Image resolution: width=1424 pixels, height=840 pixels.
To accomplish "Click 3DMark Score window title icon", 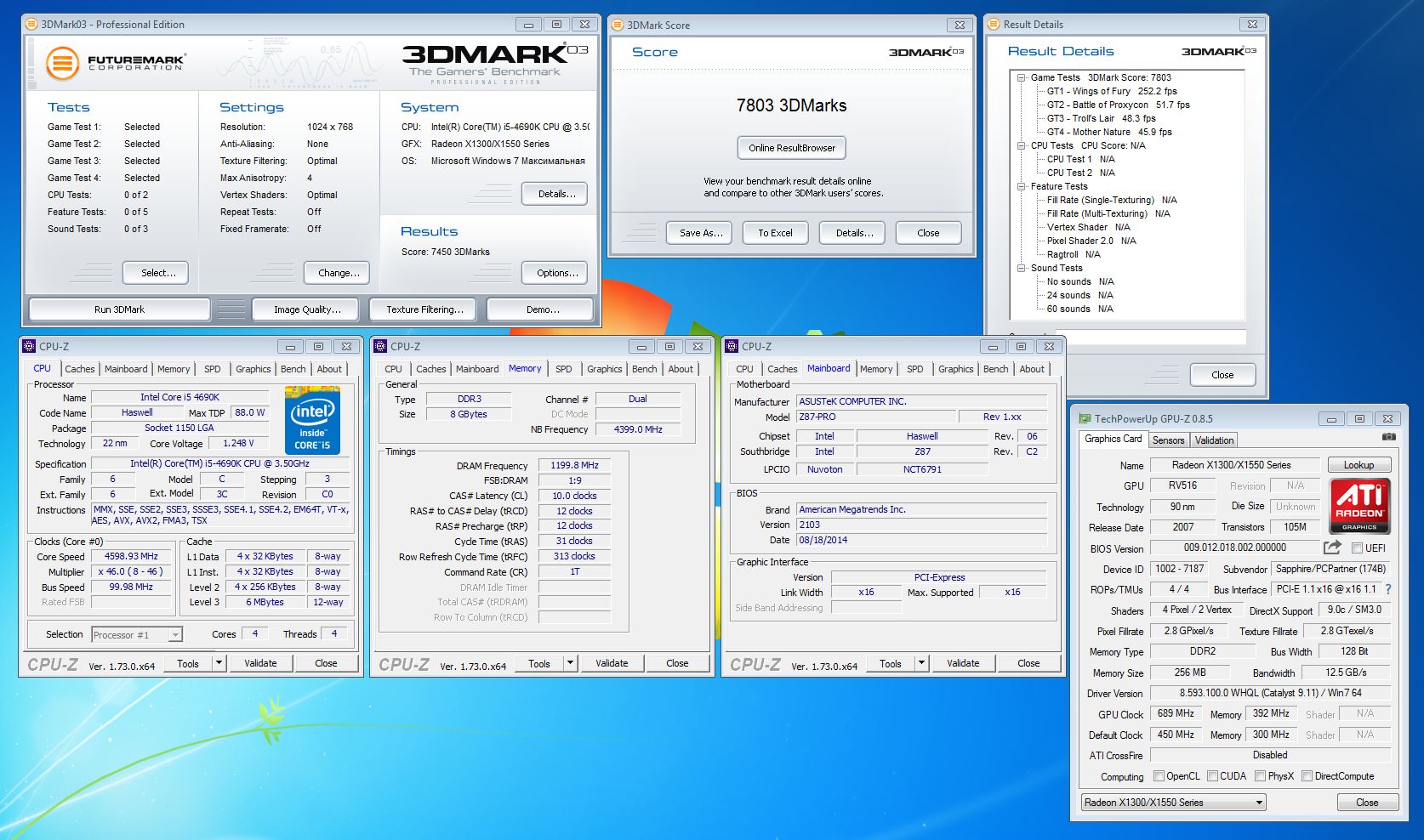I will click(618, 25).
